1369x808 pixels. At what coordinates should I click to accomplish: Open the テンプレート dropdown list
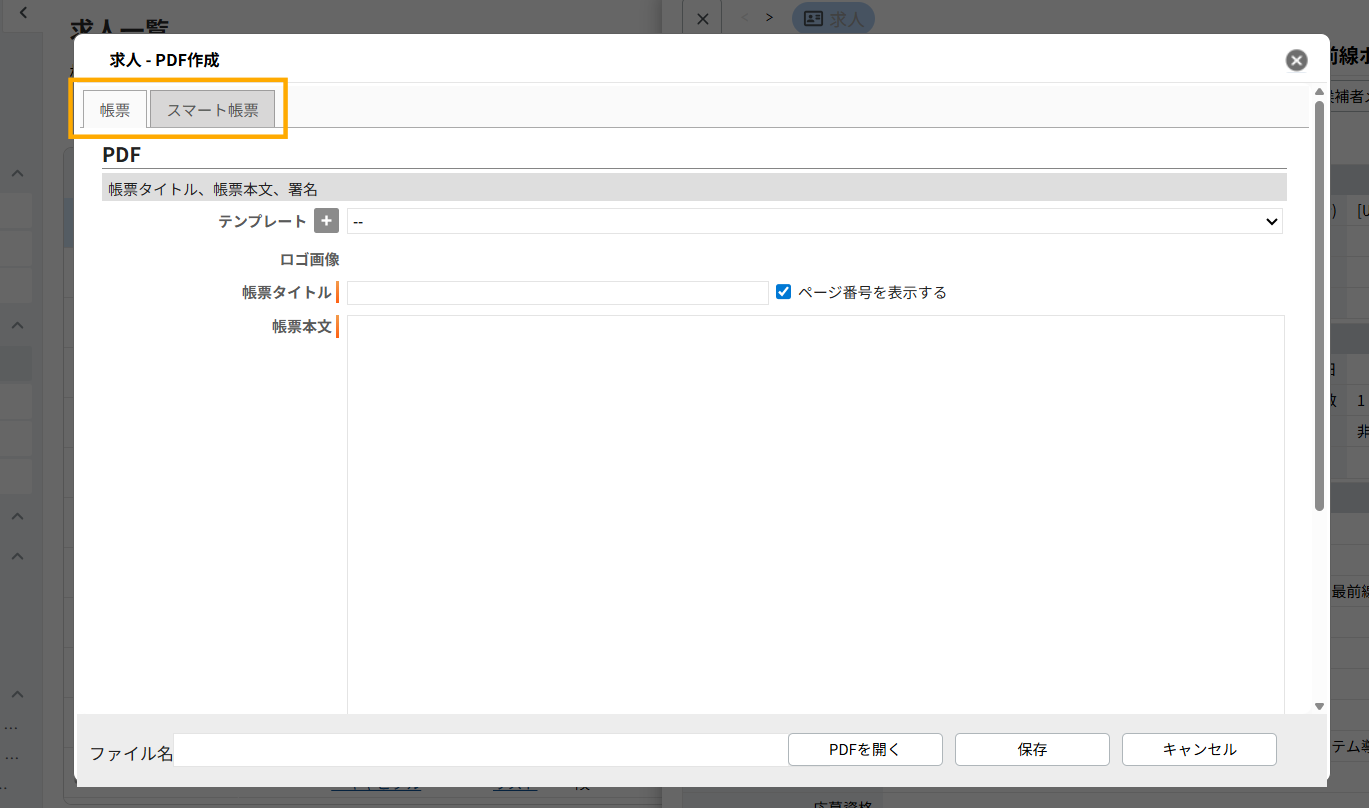(814, 221)
